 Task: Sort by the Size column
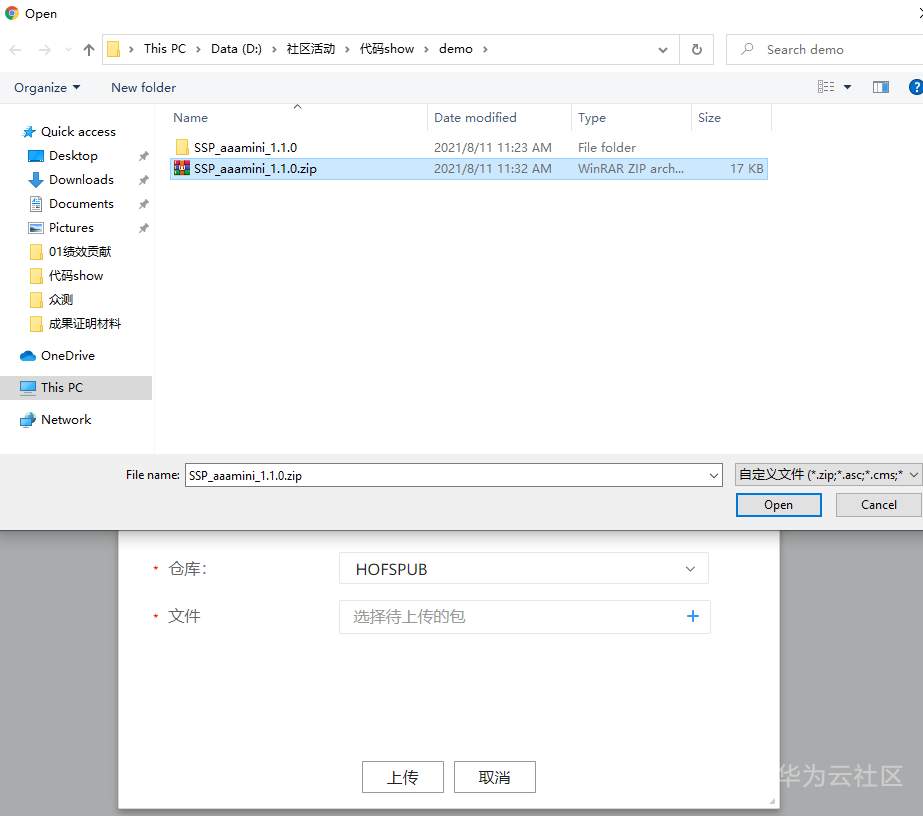click(x=731, y=117)
